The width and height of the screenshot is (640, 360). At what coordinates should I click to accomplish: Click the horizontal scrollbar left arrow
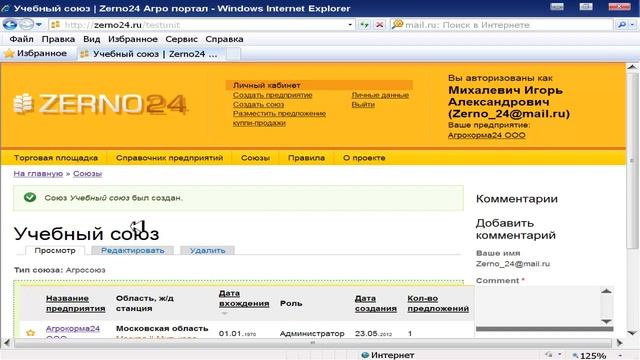pos(7,342)
